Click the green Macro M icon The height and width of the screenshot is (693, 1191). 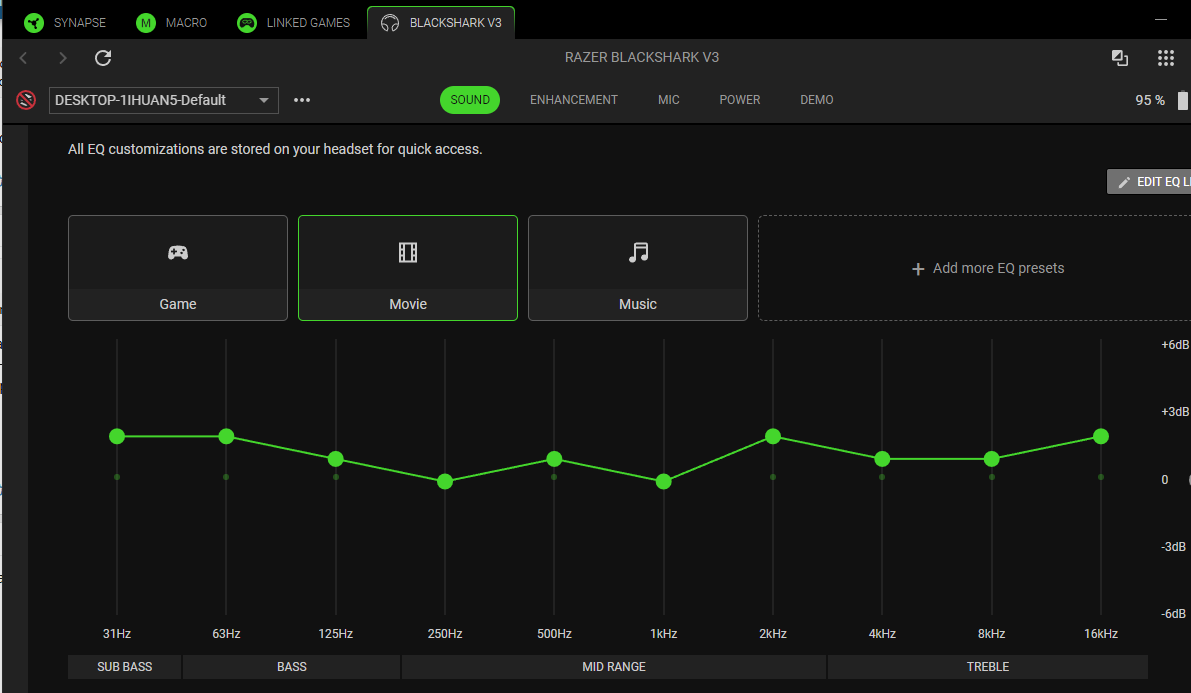tap(146, 23)
